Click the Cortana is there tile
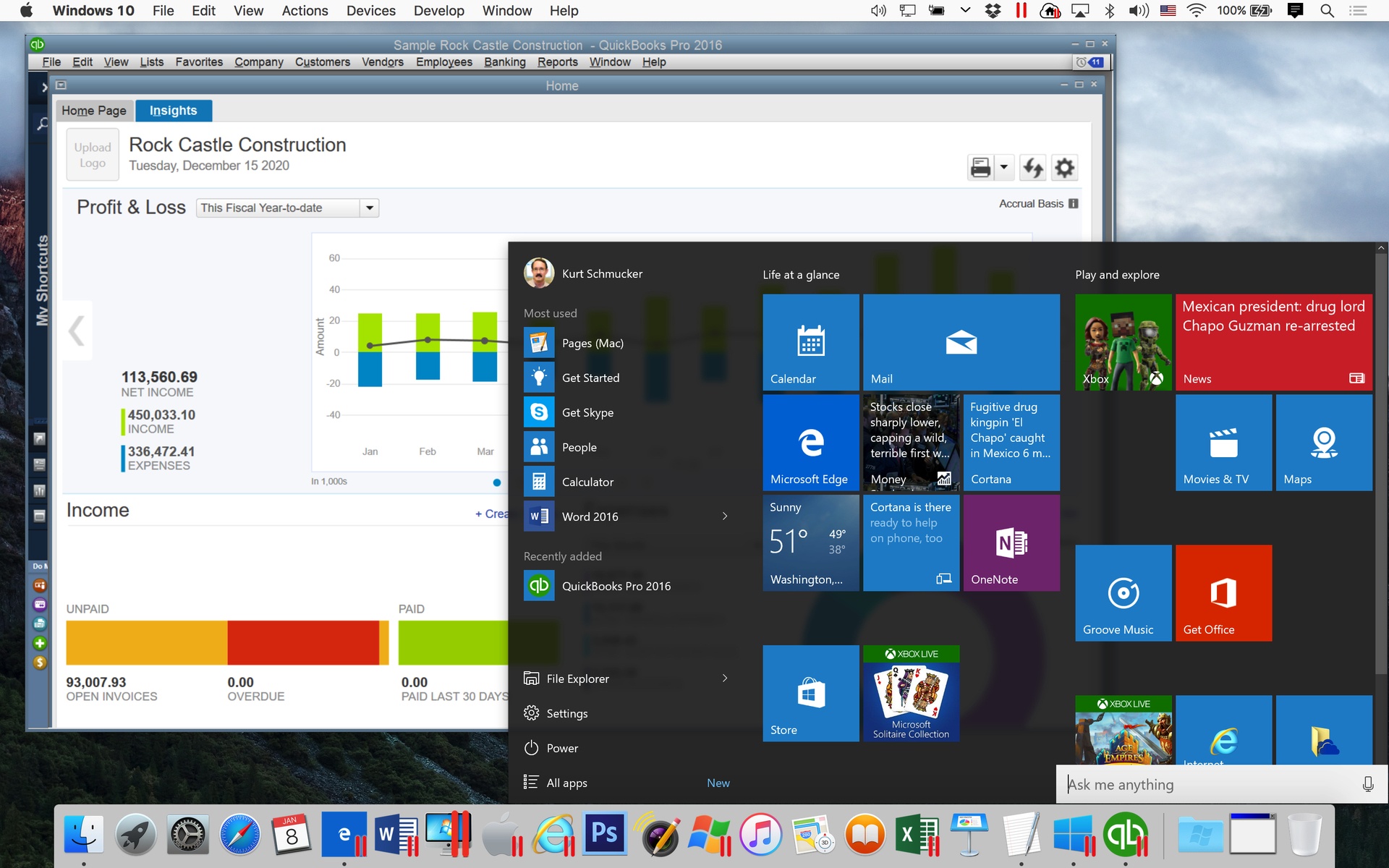 [912, 543]
